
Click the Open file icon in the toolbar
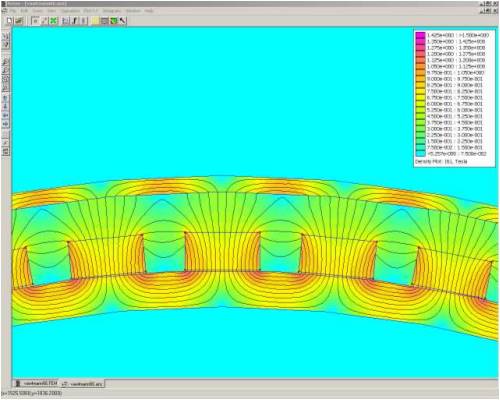click(x=19, y=21)
